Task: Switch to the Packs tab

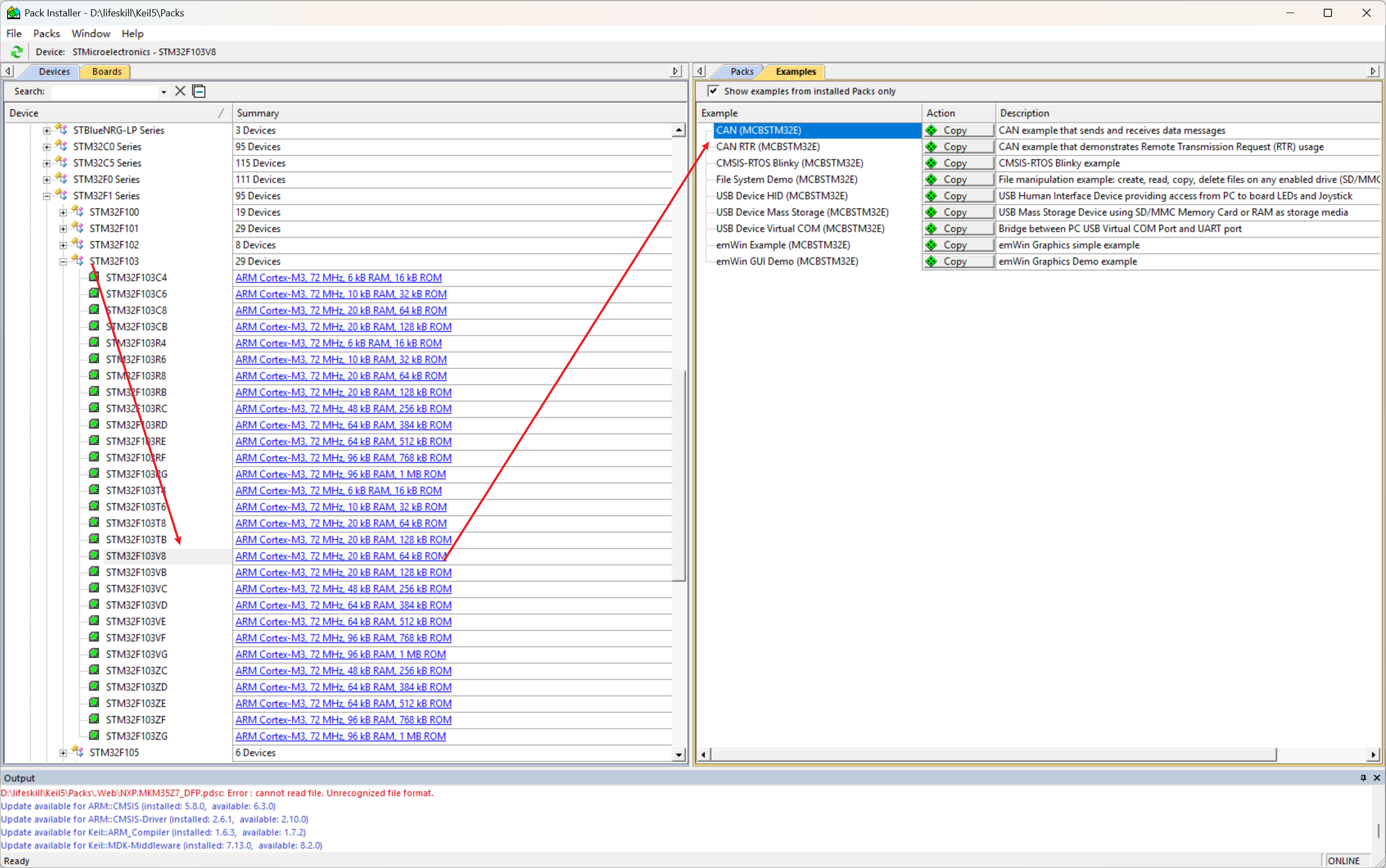Action: pyautogui.click(x=741, y=71)
